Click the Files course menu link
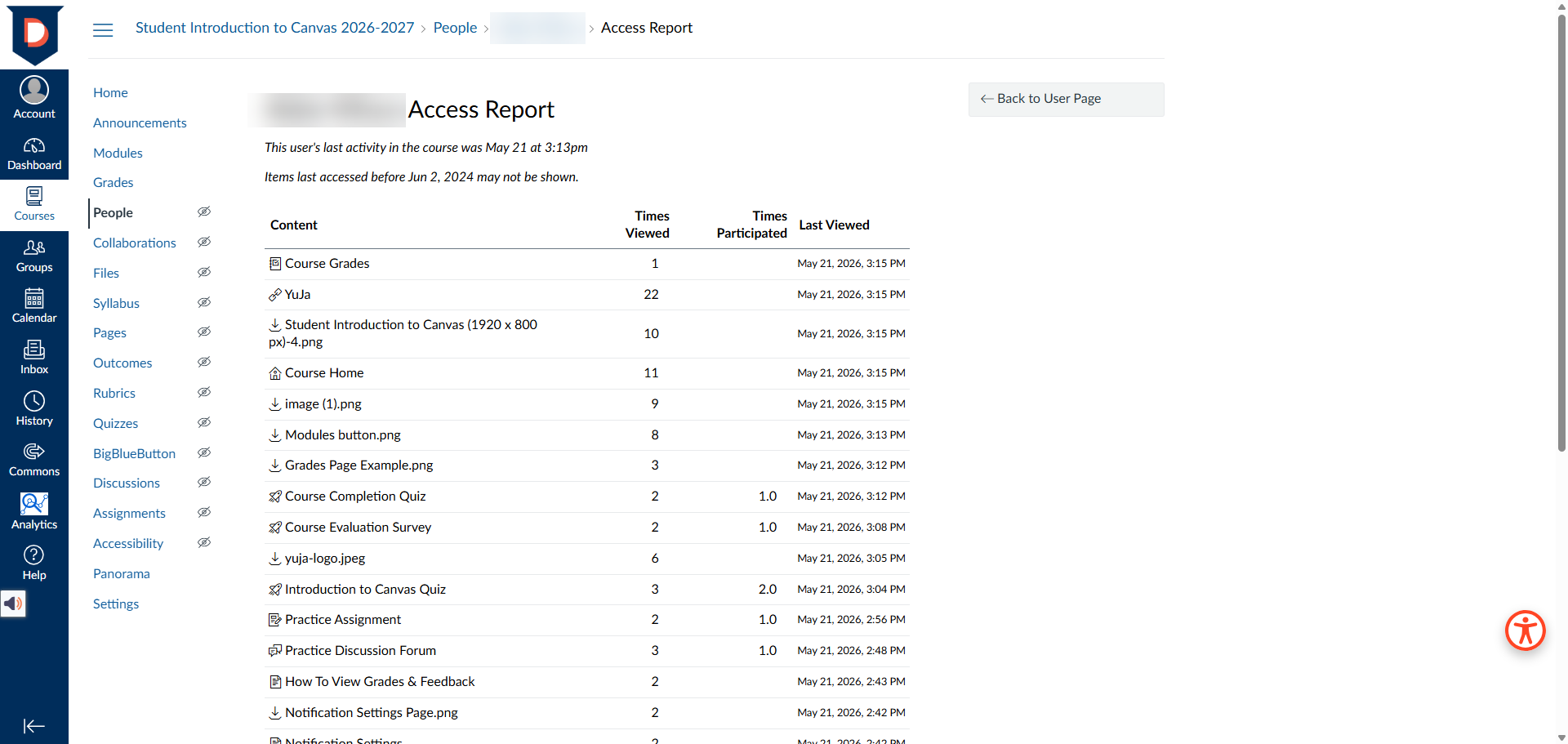 [x=106, y=273]
